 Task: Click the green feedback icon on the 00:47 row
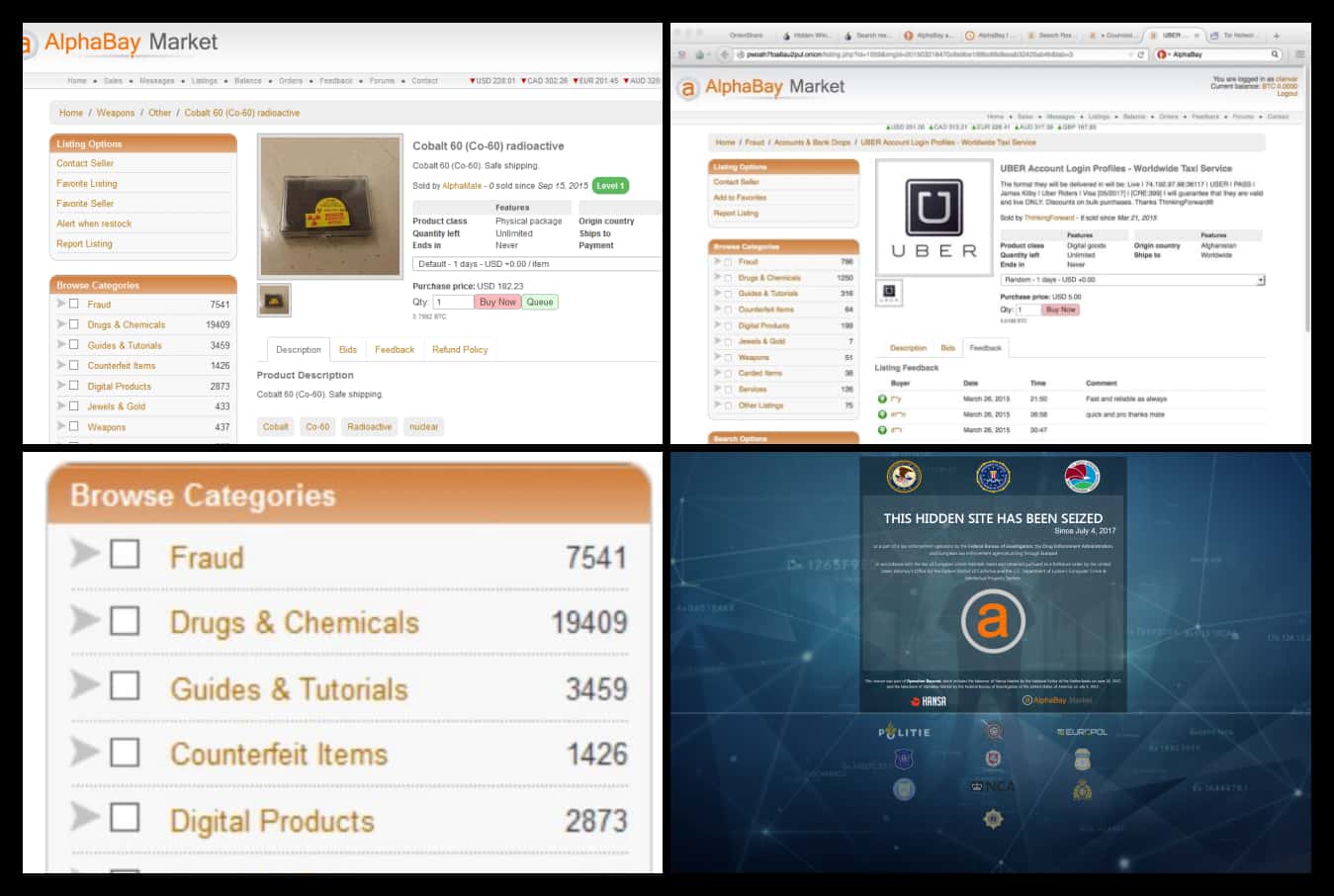(882, 430)
